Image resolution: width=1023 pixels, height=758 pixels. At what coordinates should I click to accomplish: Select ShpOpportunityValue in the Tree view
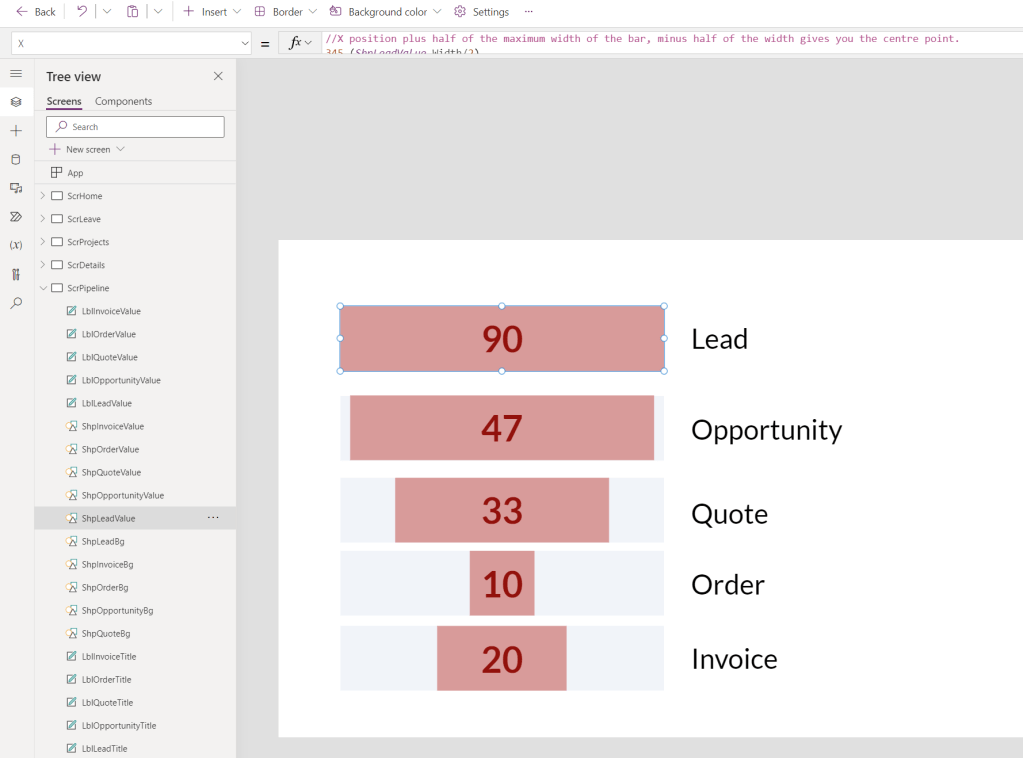125,494
